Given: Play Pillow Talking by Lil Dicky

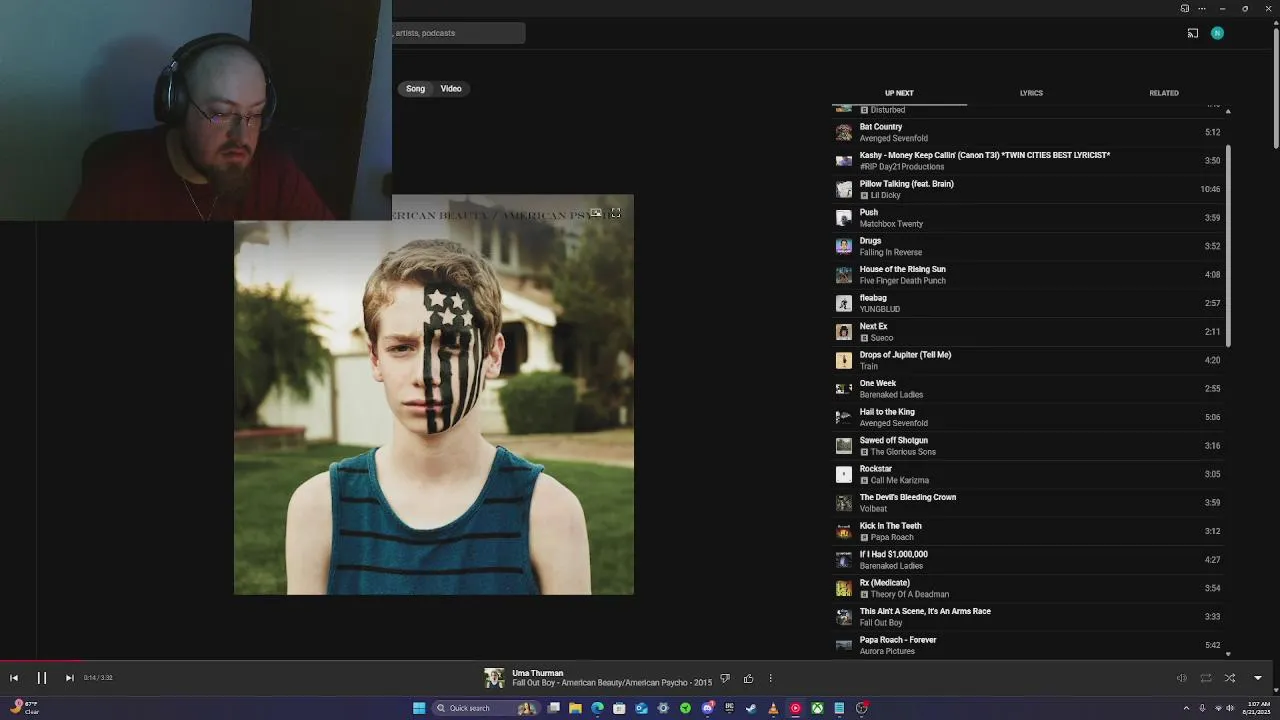Looking at the screenshot, I should pyautogui.click(x=1028, y=189).
